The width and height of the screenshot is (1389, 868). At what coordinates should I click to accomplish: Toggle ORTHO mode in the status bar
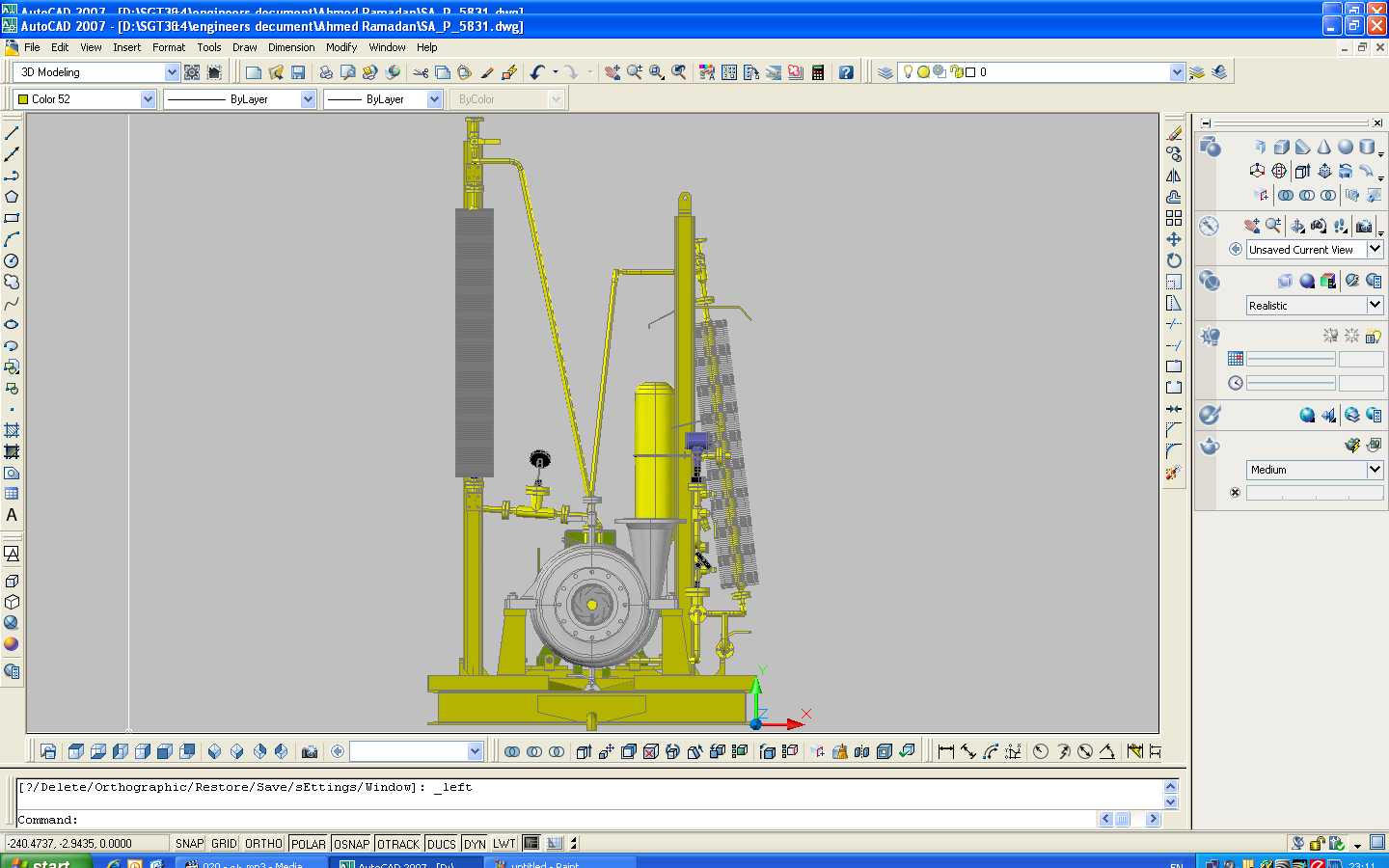263,844
